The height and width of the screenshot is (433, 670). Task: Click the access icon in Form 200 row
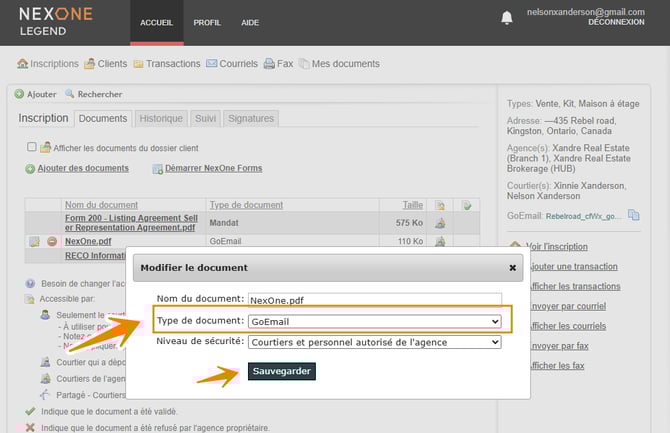[439, 223]
